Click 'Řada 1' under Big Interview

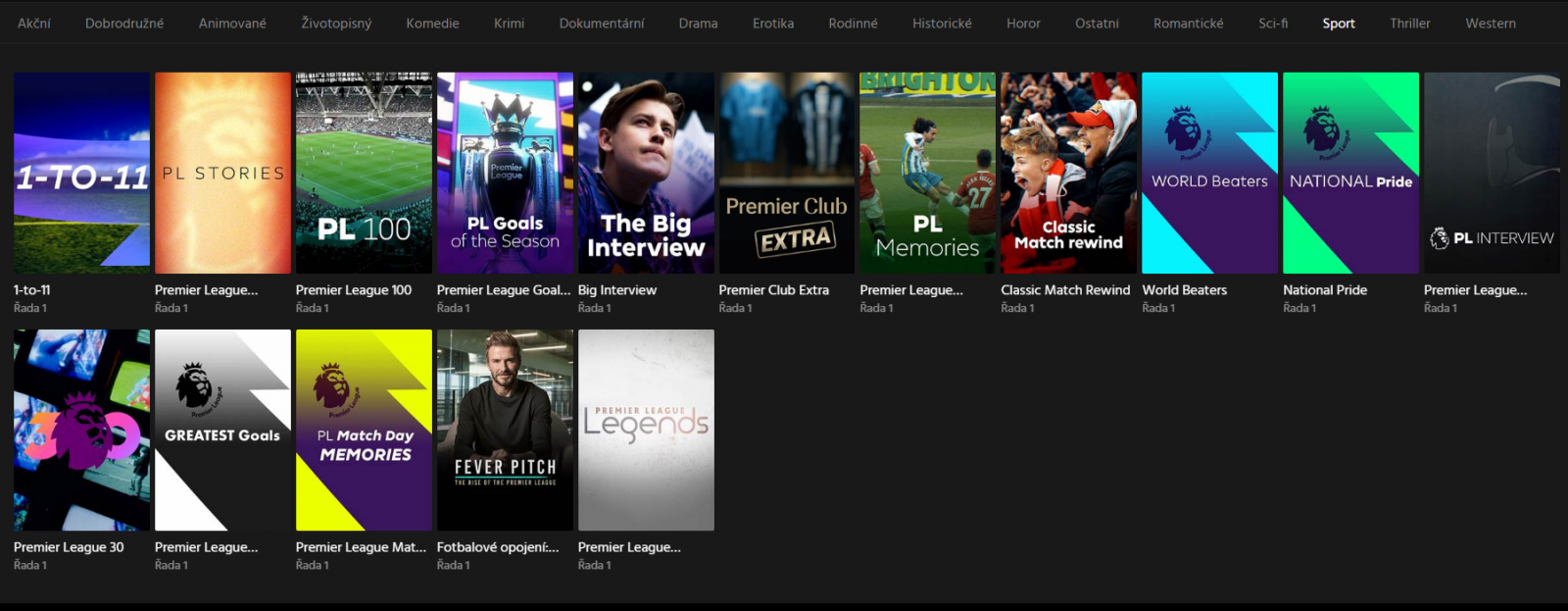pyautogui.click(x=595, y=308)
